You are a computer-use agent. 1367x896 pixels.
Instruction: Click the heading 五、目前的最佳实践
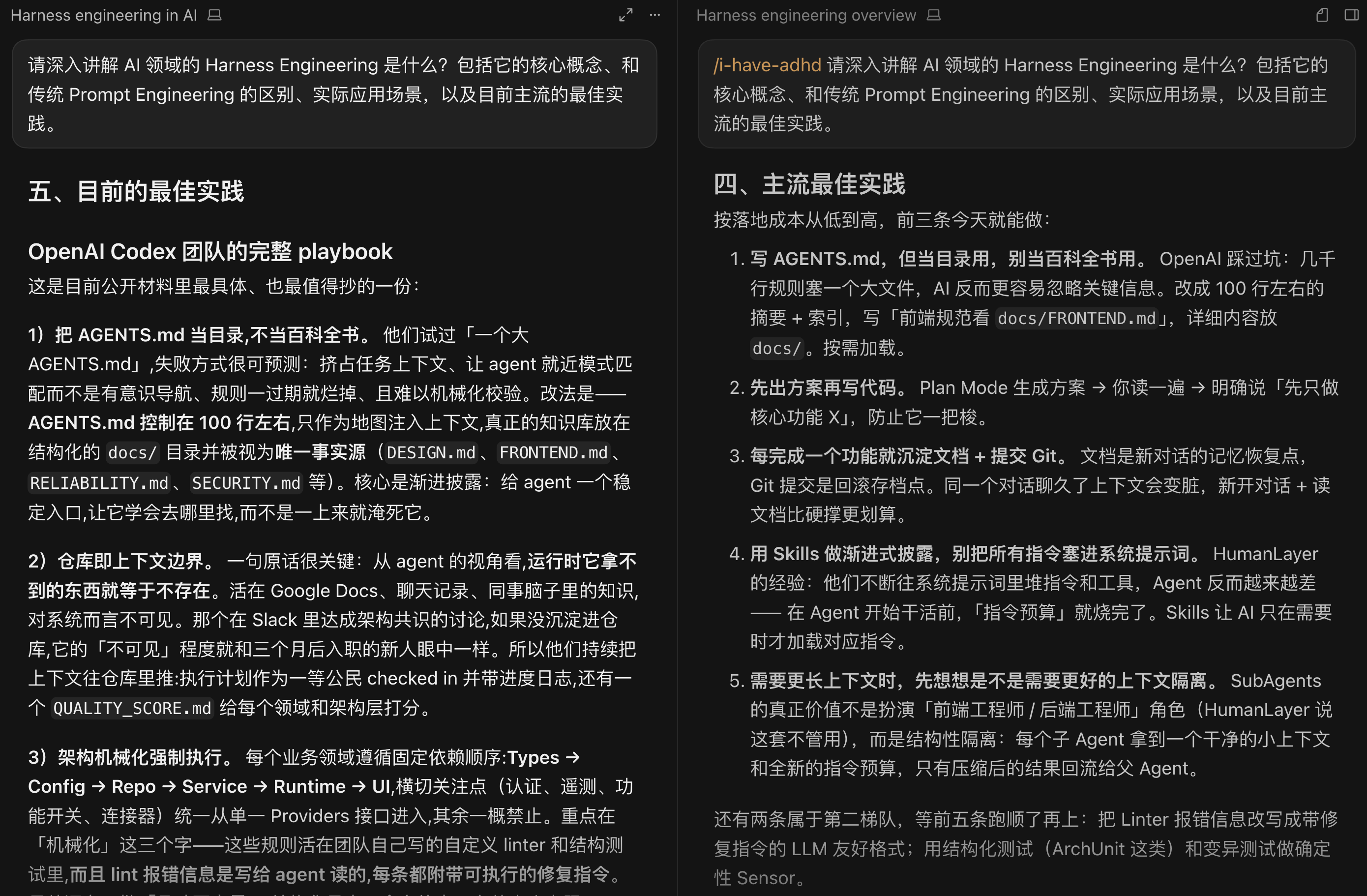(136, 191)
